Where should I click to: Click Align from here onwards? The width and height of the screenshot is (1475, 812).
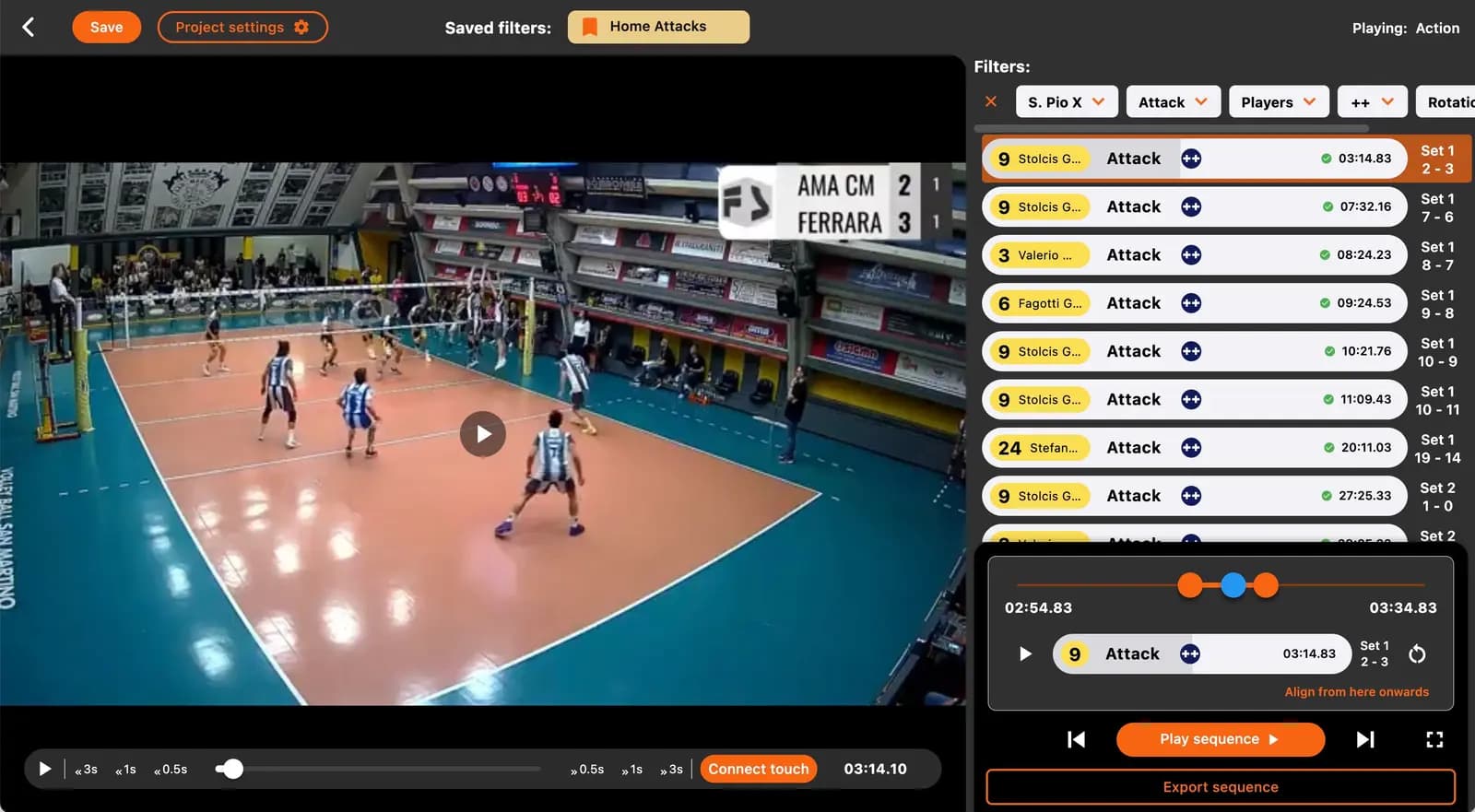pyautogui.click(x=1356, y=692)
